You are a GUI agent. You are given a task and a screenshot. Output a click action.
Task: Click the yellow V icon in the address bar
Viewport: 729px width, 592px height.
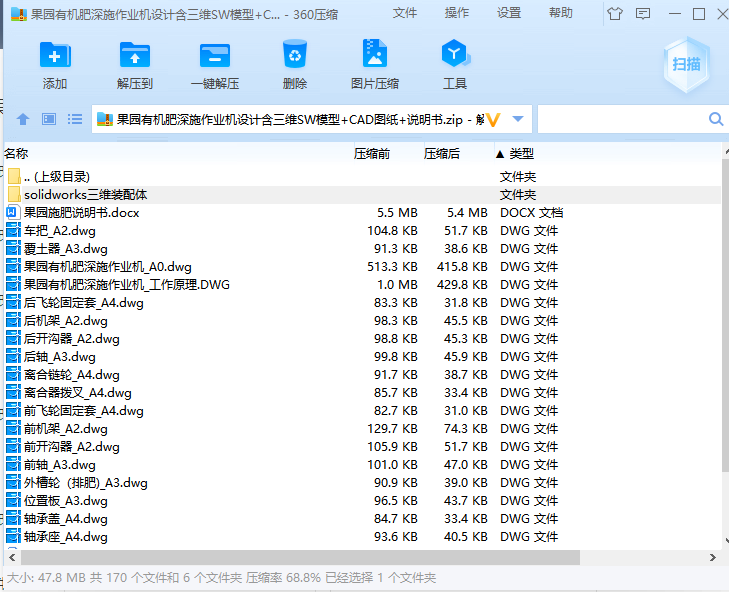[x=492, y=120]
